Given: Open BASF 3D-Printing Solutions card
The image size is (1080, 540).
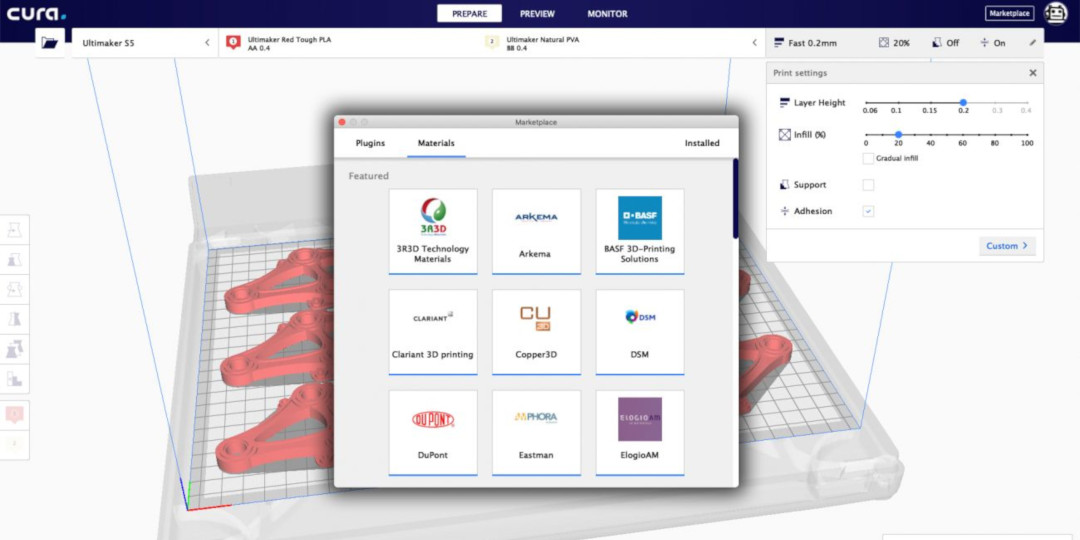Looking at the screenshot, I should tap(639, 232).
